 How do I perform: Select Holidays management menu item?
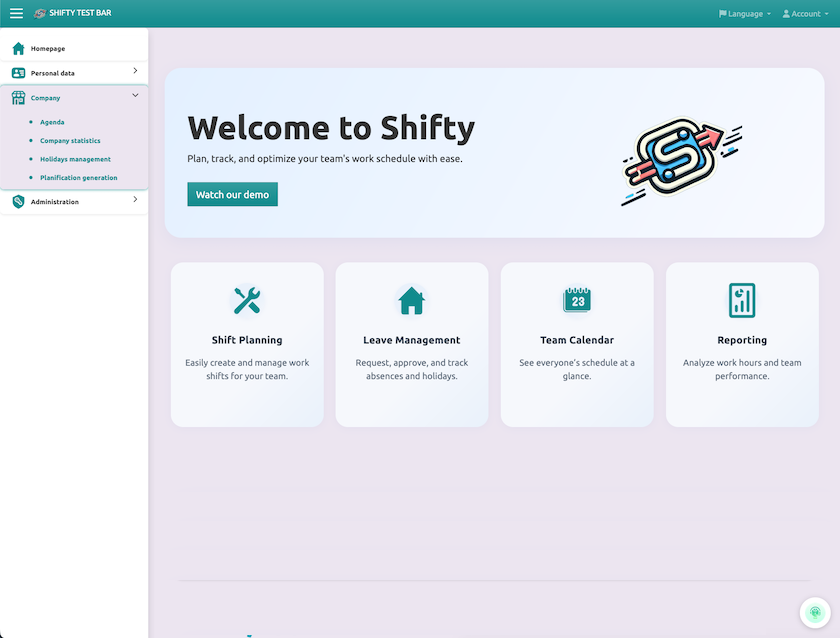point(75,159)
